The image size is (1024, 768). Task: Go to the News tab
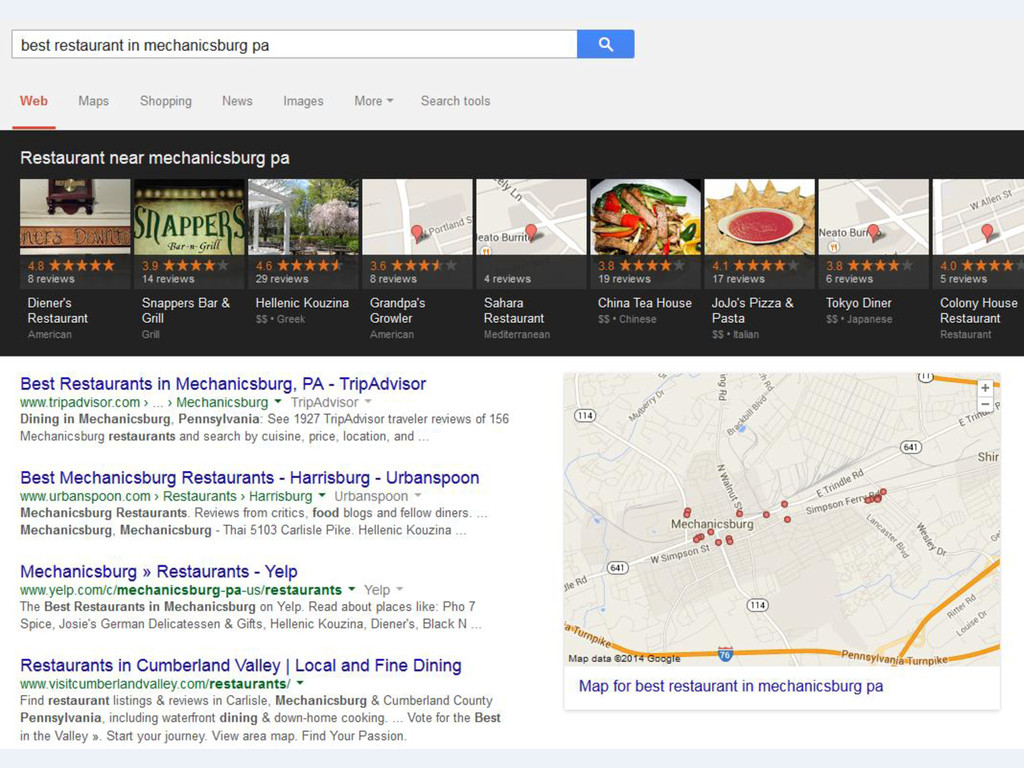coord(237,101)
